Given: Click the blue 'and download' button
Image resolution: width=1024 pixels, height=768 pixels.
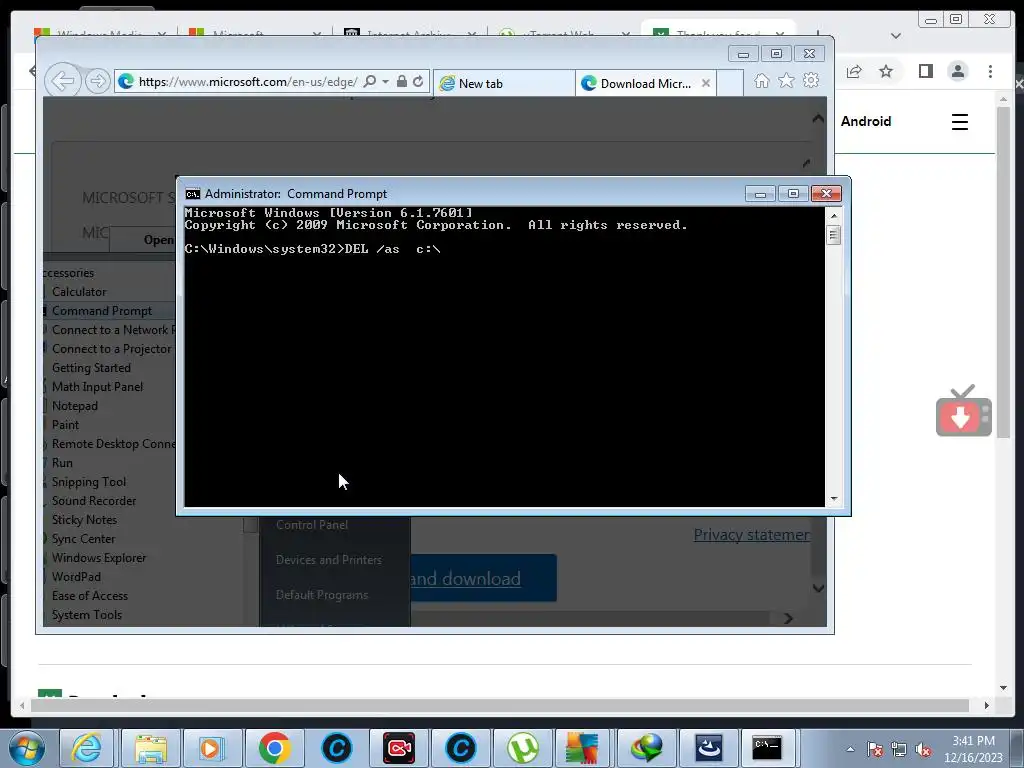Looking at the screenshot, I should tap(483, 579).
